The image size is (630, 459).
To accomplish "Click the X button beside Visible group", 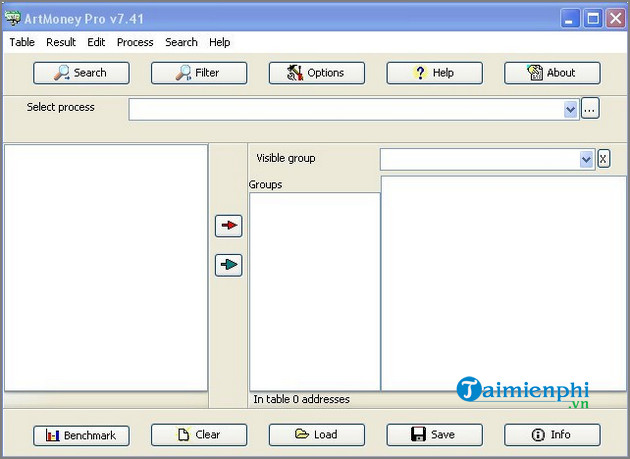I will [603, 158].
